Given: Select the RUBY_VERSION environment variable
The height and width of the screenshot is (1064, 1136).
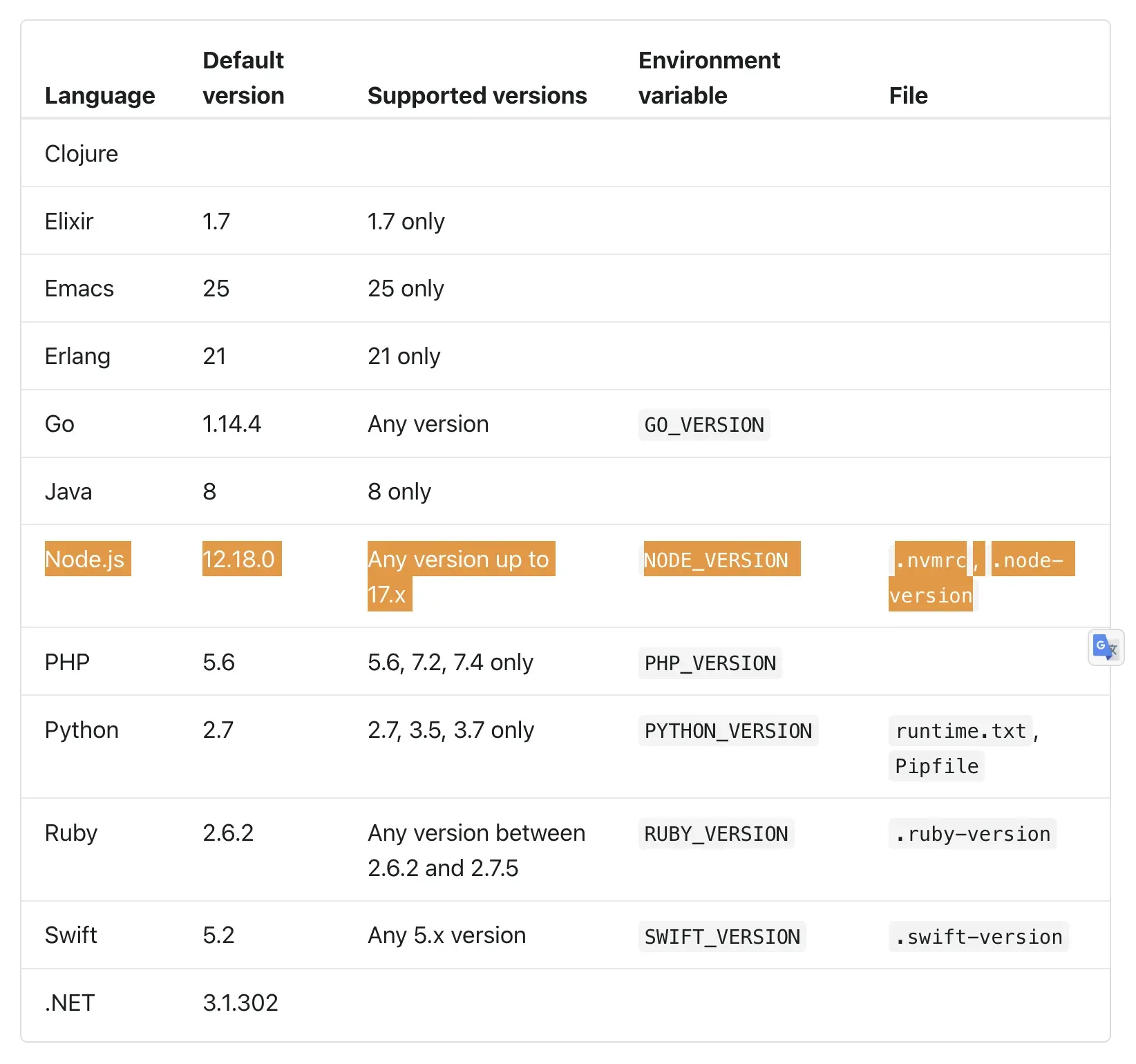Looking at the screenshot, I should (716, 834).
